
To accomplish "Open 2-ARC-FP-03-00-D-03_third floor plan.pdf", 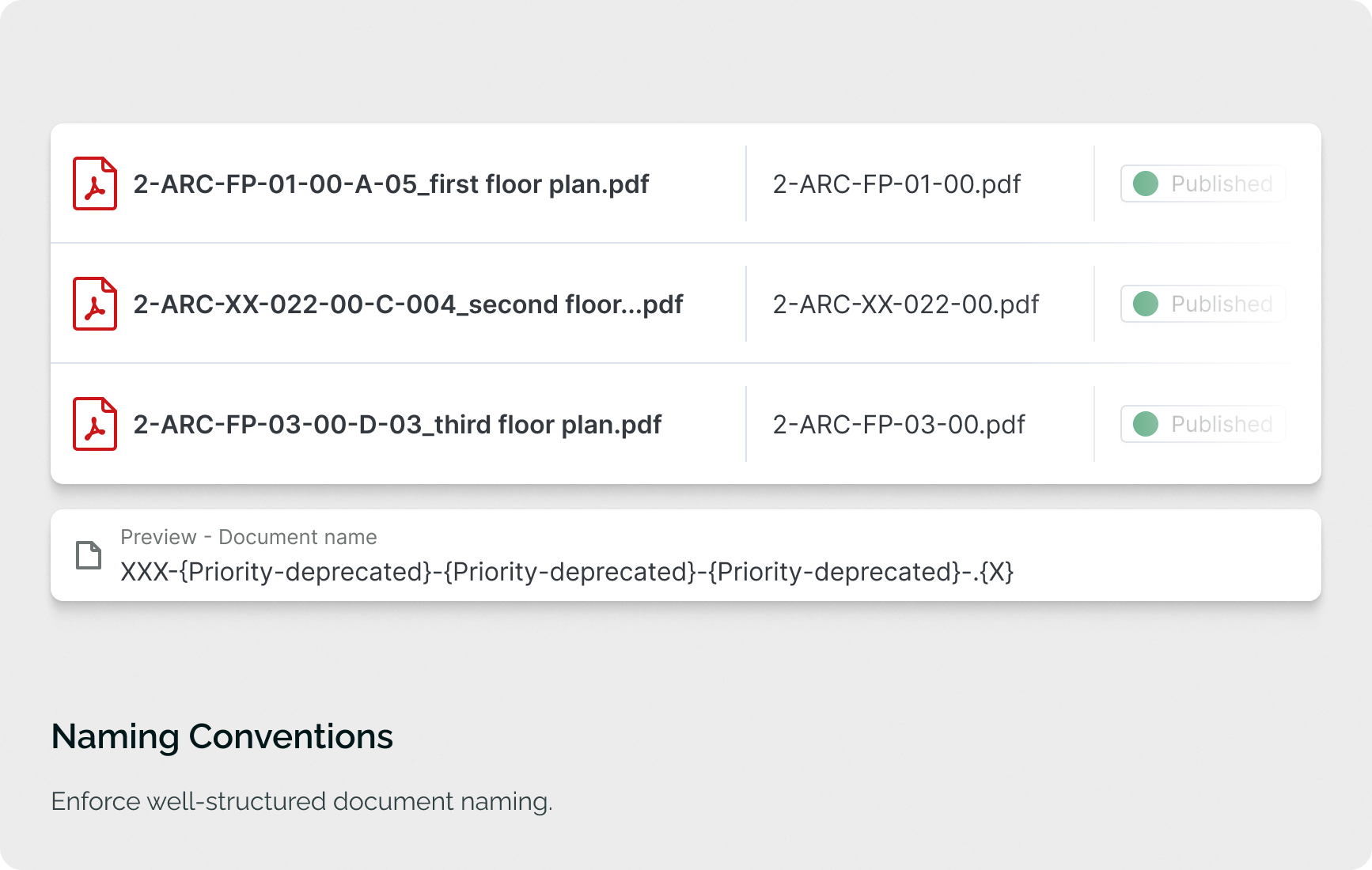I will click(x=397, y=425).
